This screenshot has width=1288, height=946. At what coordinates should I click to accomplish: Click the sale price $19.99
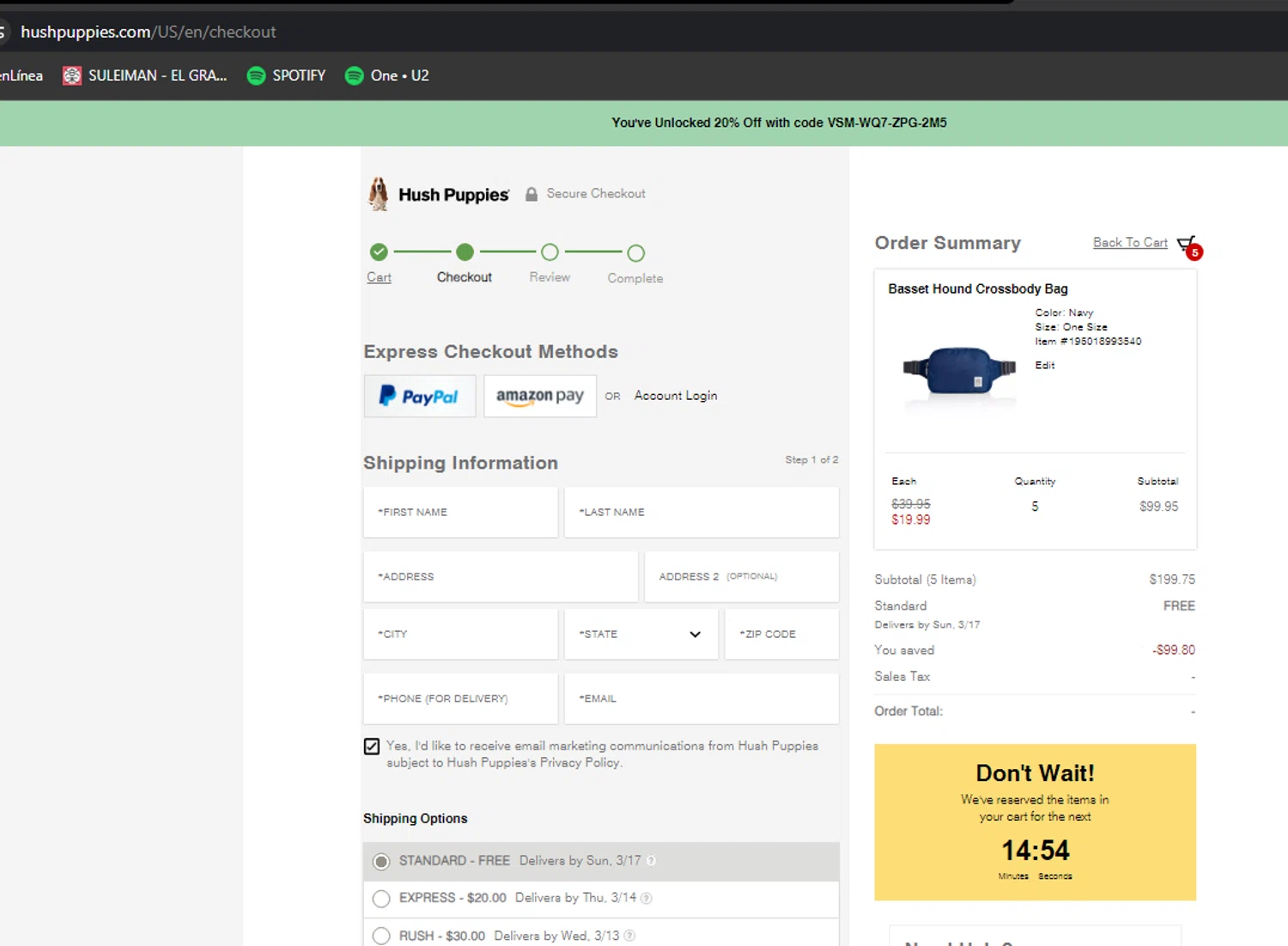(x=911, y=520)
